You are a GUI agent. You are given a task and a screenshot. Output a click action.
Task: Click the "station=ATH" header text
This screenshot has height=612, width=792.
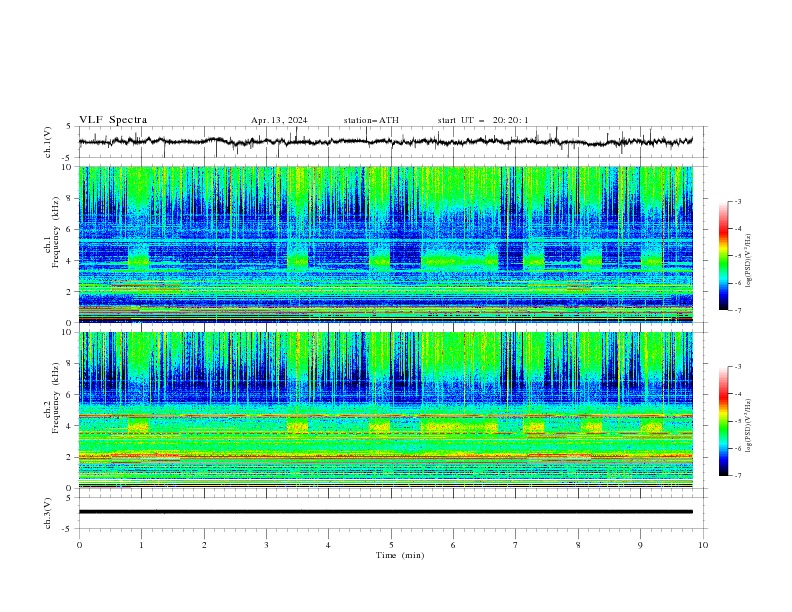click(371, 120)
